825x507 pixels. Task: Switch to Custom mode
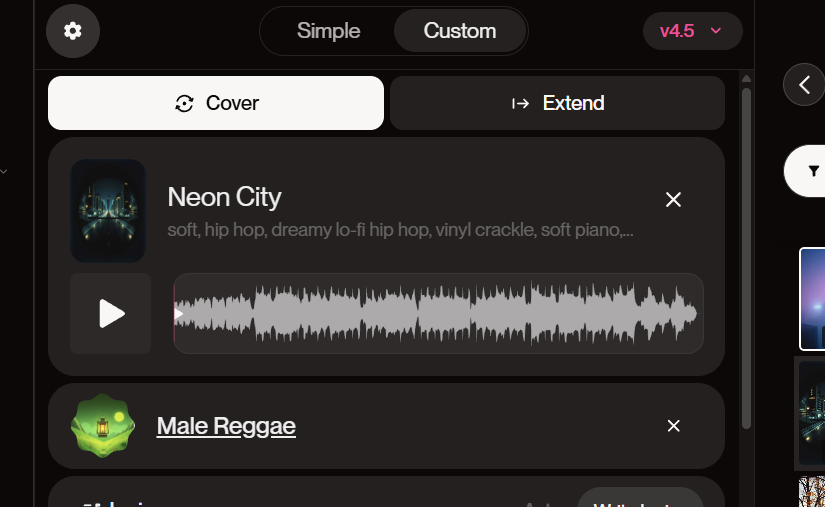point(460,31)
